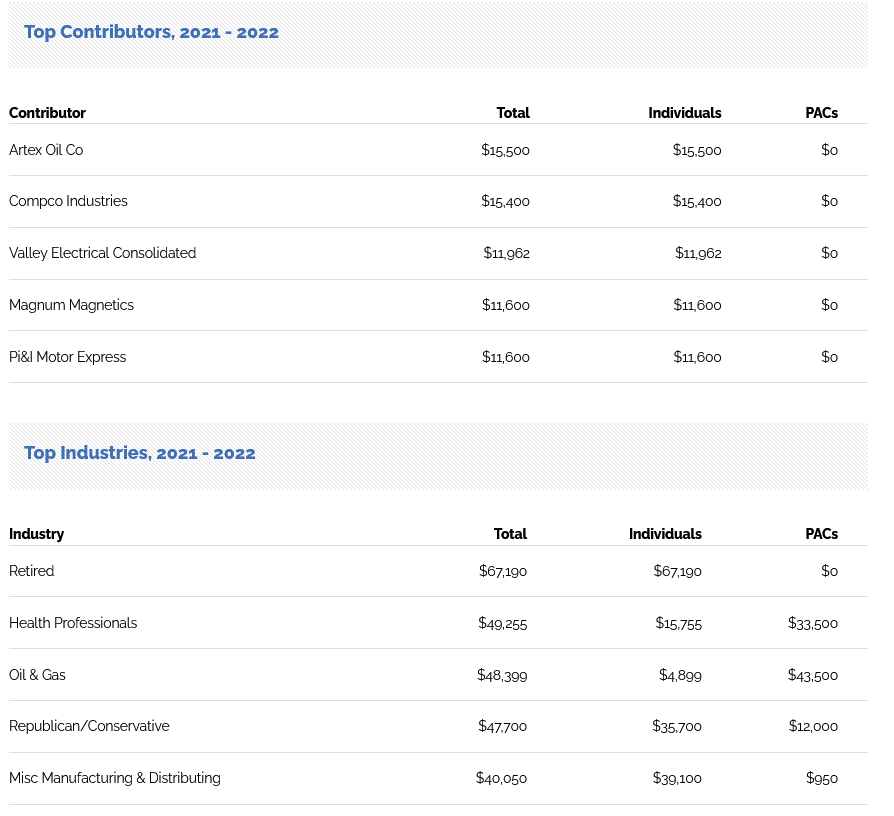
Task: Click the "$12,000" PACs amount for Republican/Conservative
Action: 814,726
